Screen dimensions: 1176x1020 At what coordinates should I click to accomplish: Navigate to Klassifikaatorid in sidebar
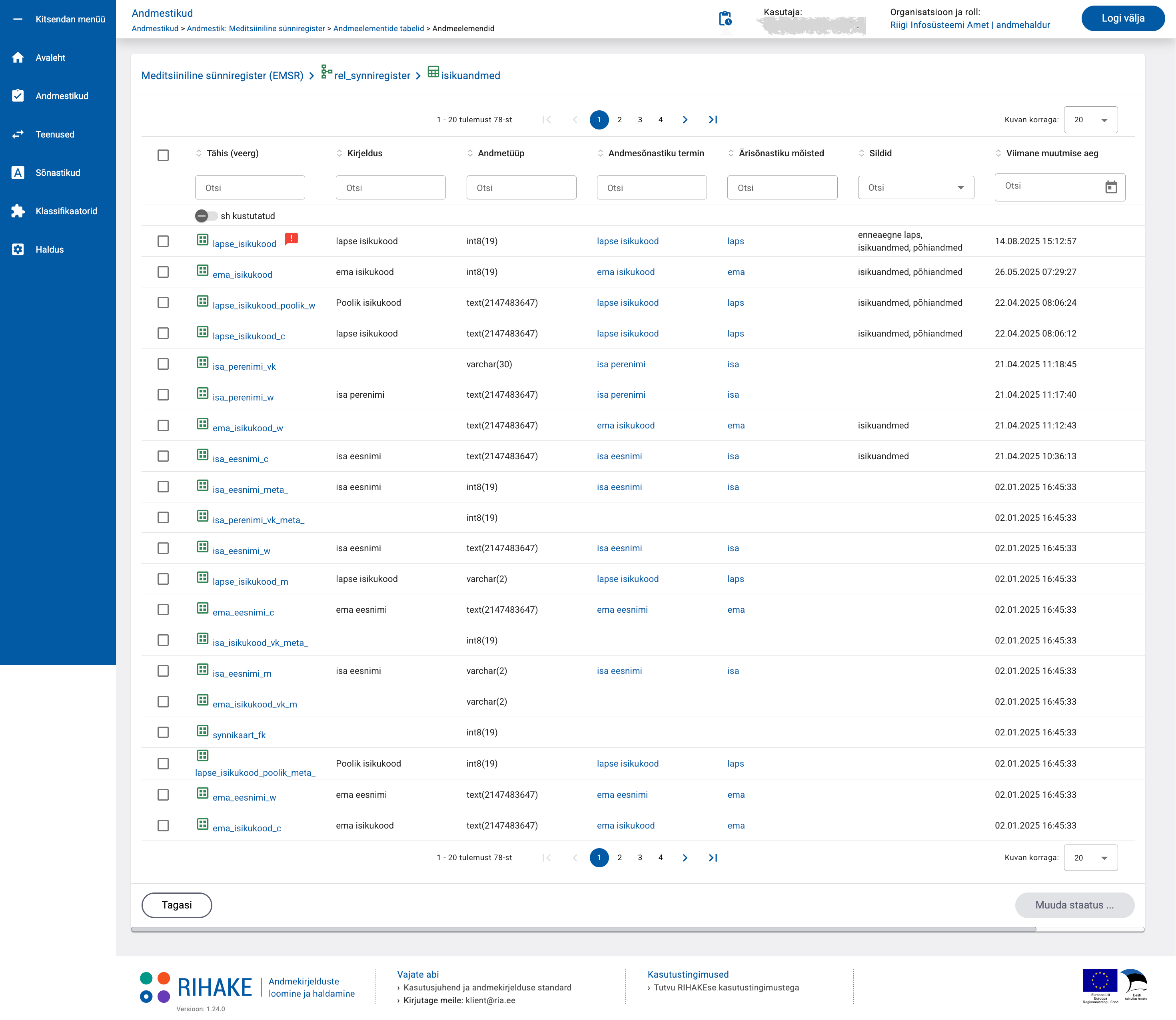pyautogui.click(x=66, y=211)
